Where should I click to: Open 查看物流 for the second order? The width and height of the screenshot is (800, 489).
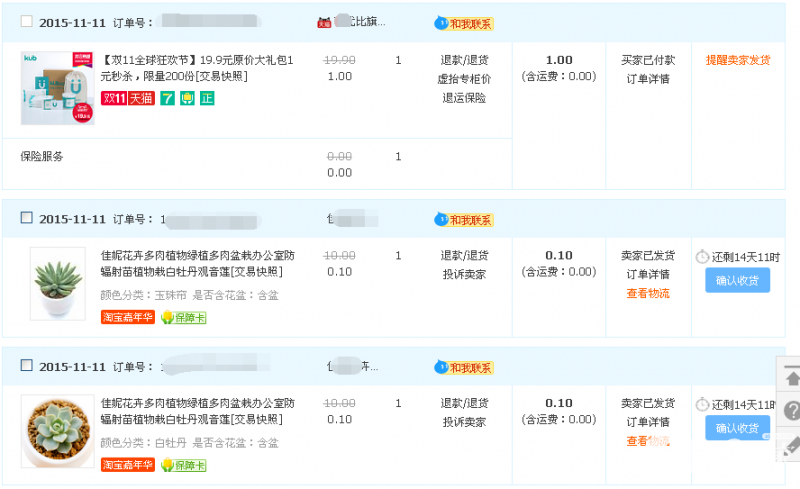click(648, 293)
